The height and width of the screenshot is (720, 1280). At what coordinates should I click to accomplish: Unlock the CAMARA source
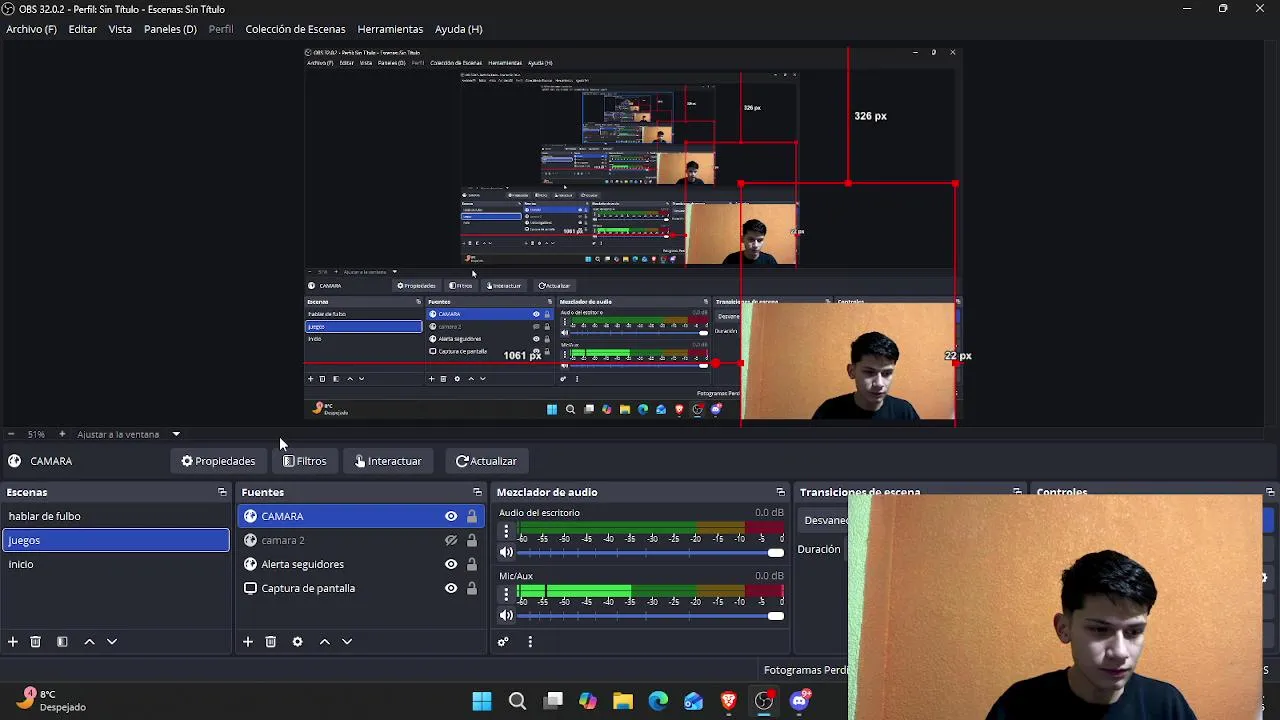472,516
